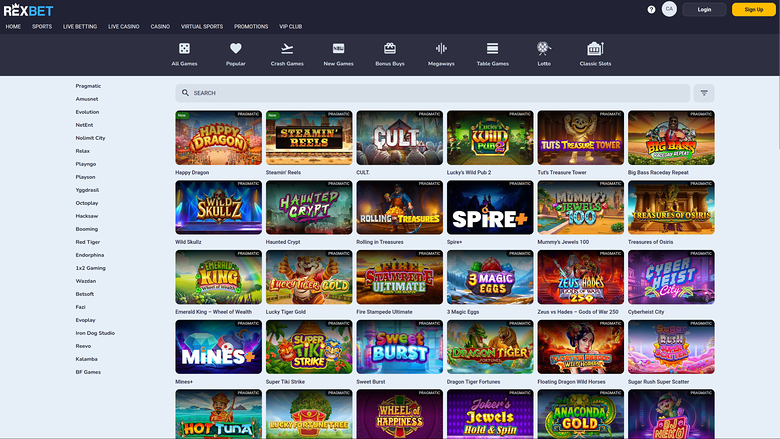Image resolution: width=780 pixels, height=439 pixels.
Task: Open the Mines+ game thumbnail
Action: click(x=218, y=347)
